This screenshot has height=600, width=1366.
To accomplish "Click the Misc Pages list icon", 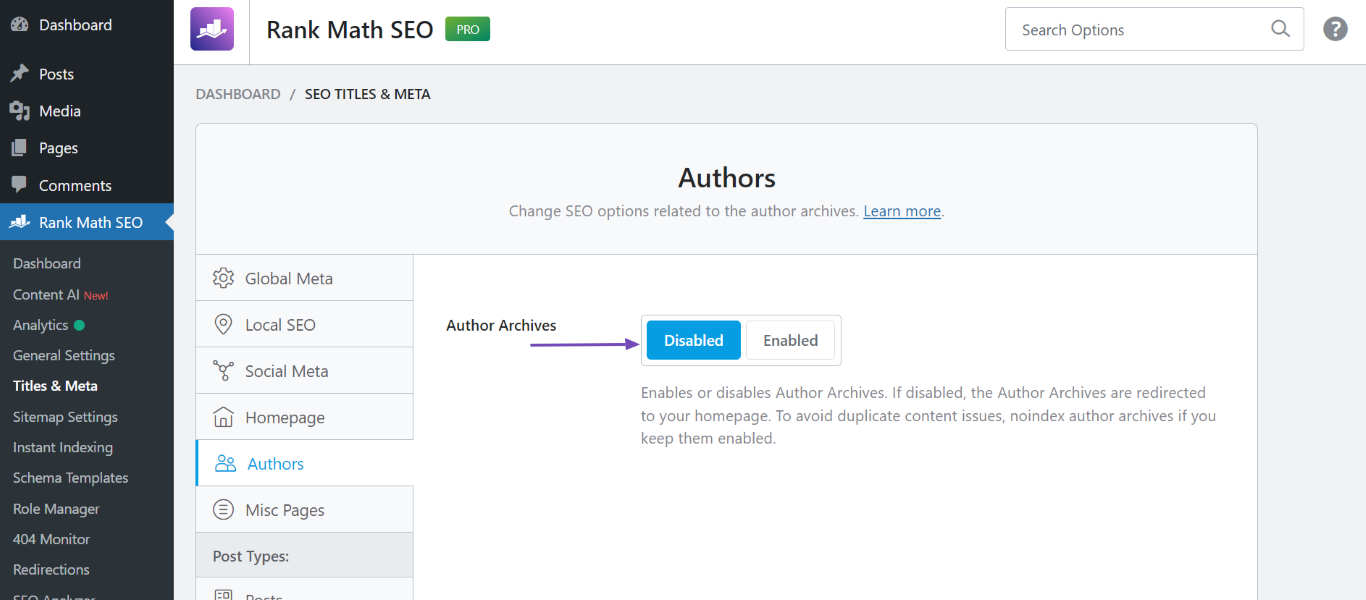I will click(224, 510).
